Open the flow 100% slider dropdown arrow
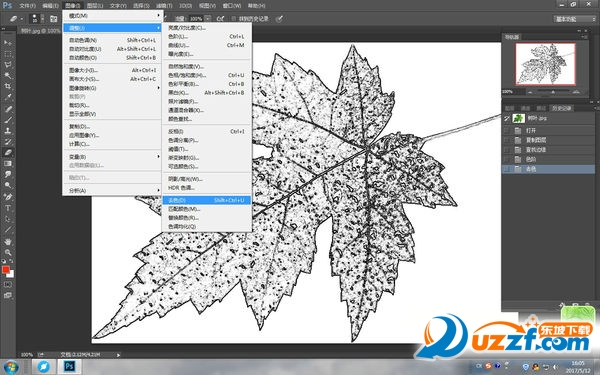600x375 pixels. [x=207, y=18]
